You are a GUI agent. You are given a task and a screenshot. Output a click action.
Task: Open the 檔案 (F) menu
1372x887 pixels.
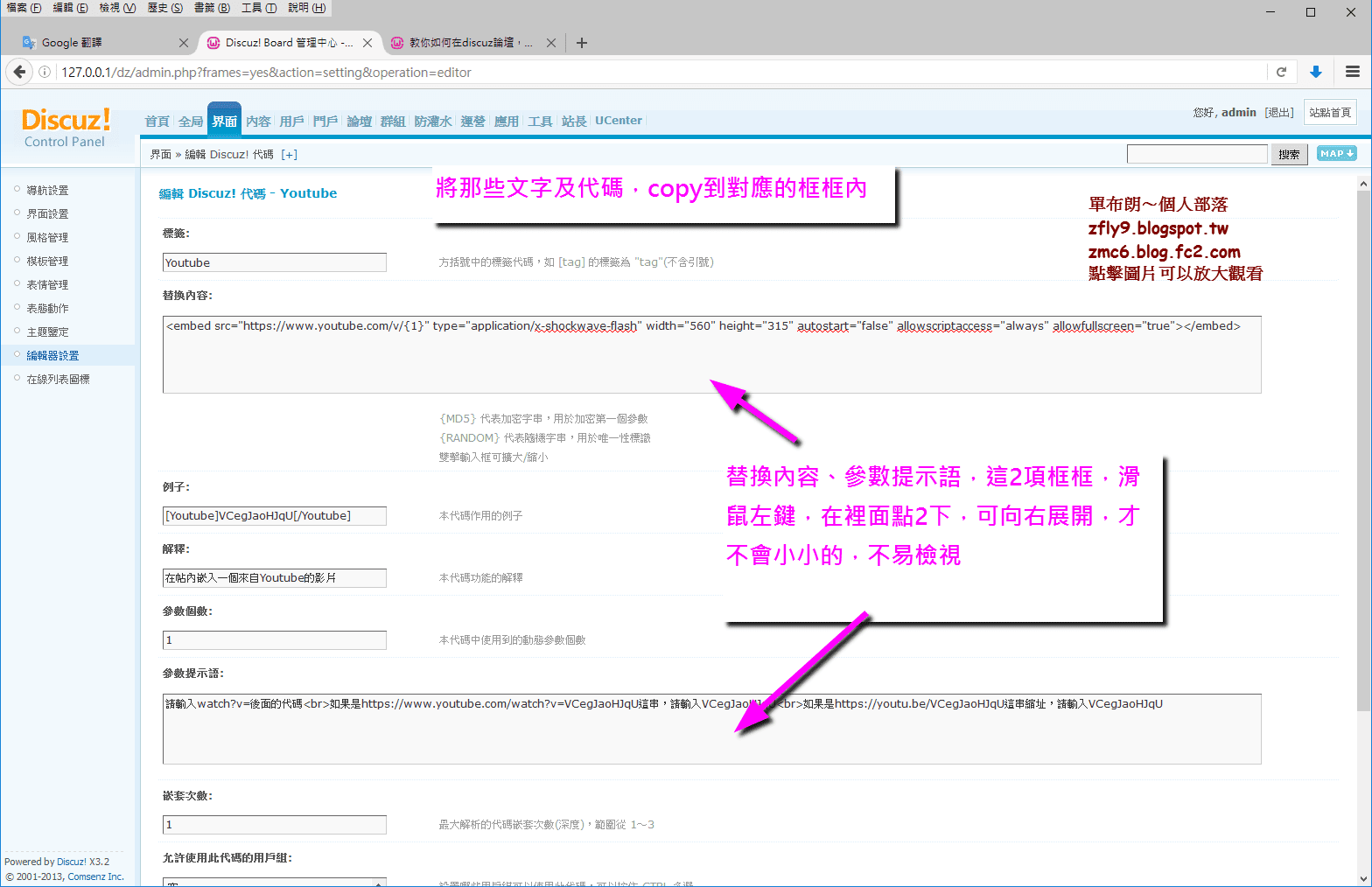pyautogui.click(x=24, y=8)
